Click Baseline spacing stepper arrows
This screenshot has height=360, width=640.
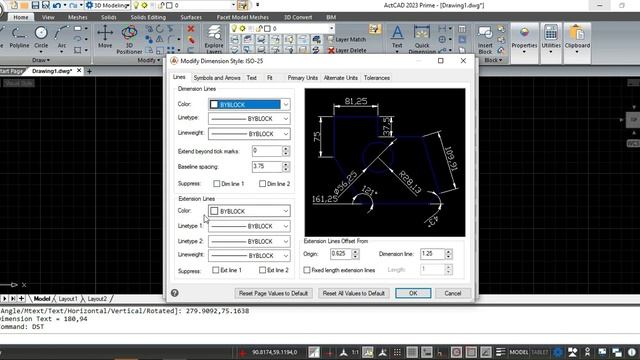coord(286,167)
